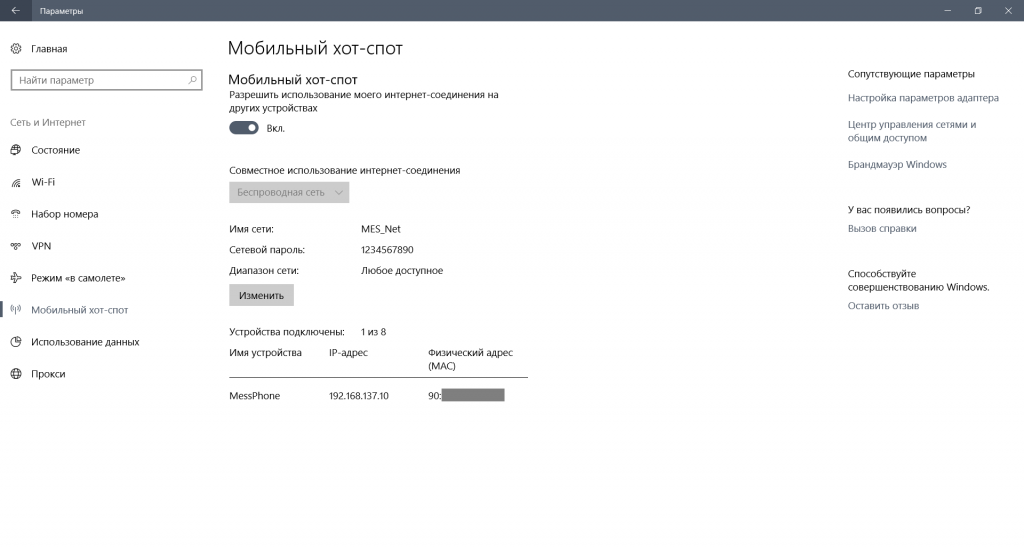Click the MessPhone device name

point(255,396)
